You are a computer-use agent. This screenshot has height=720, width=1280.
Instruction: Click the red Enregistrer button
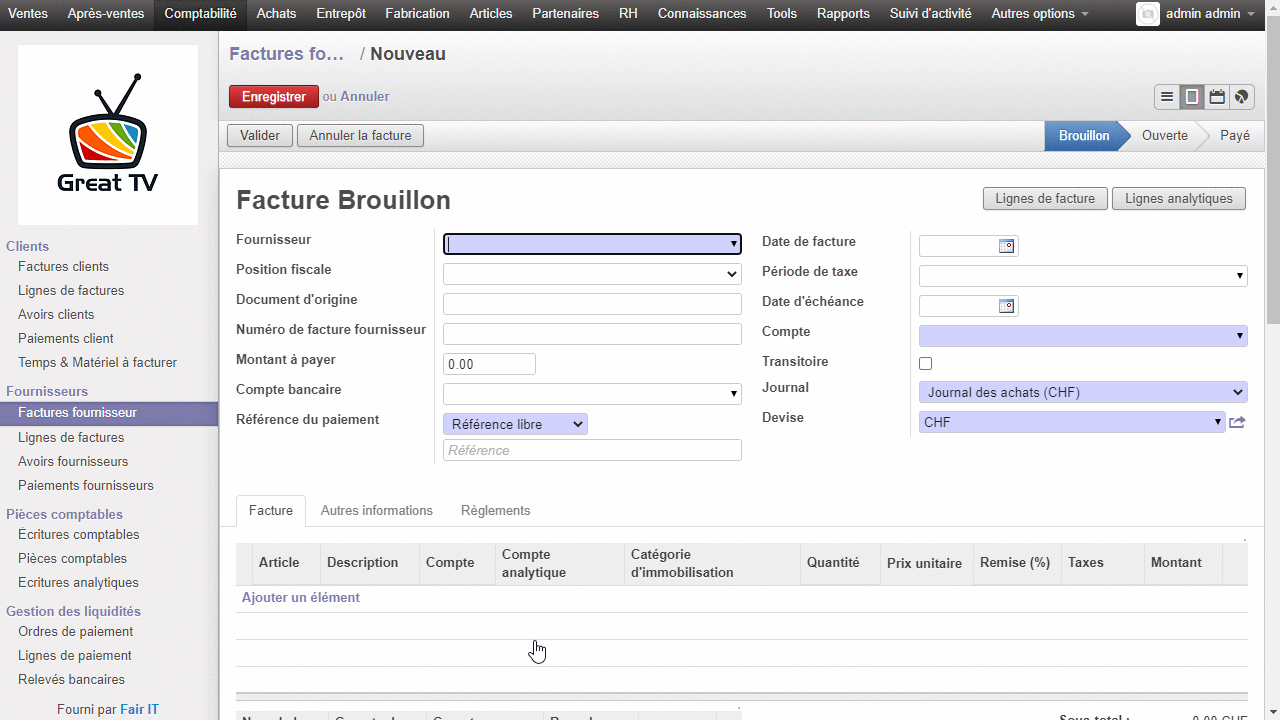point(274,97)
